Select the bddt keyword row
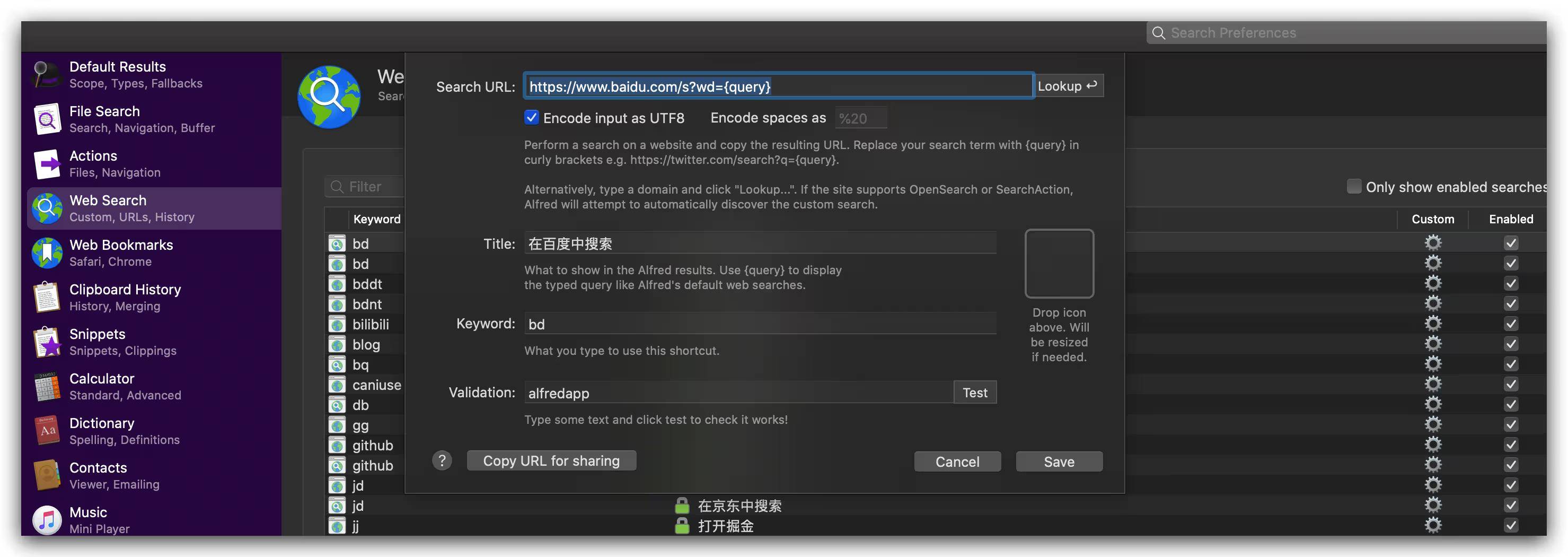1568x557 pixels. [x=367, y=284]
